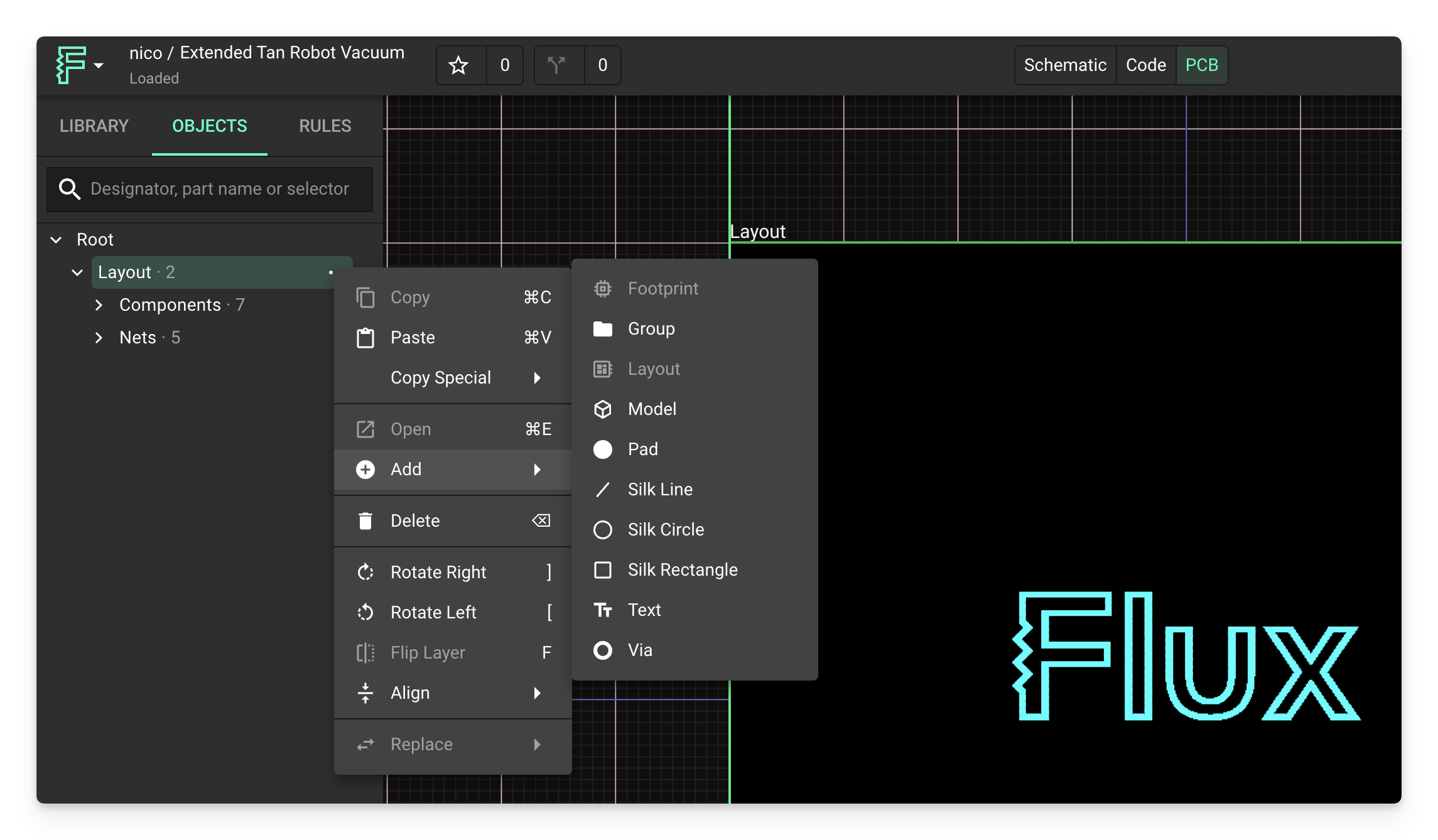
Task: Click the Pad filled-circle icon
Action: [x=603, y=450]
